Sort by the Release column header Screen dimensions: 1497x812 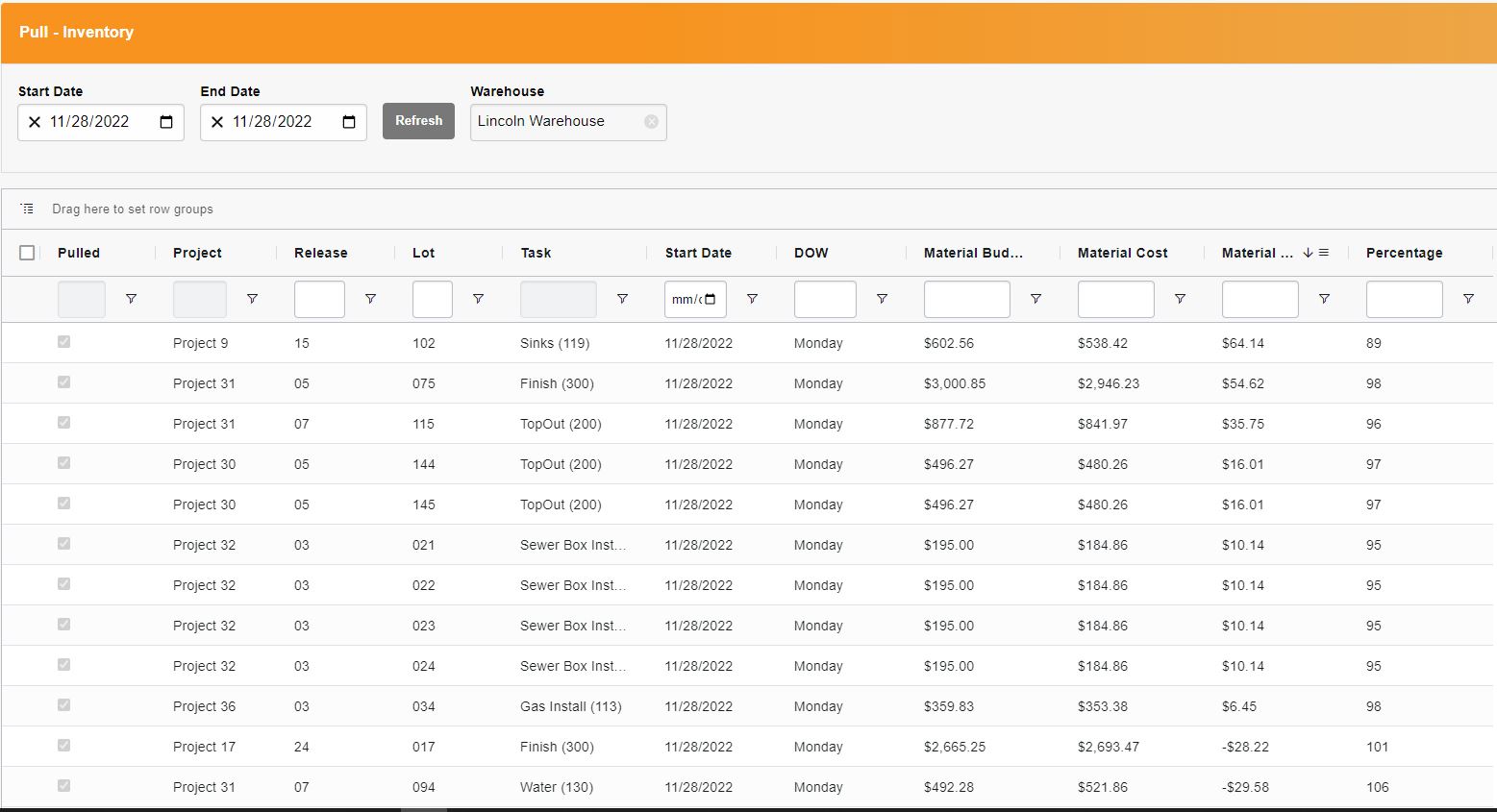(x=320, y=253)
